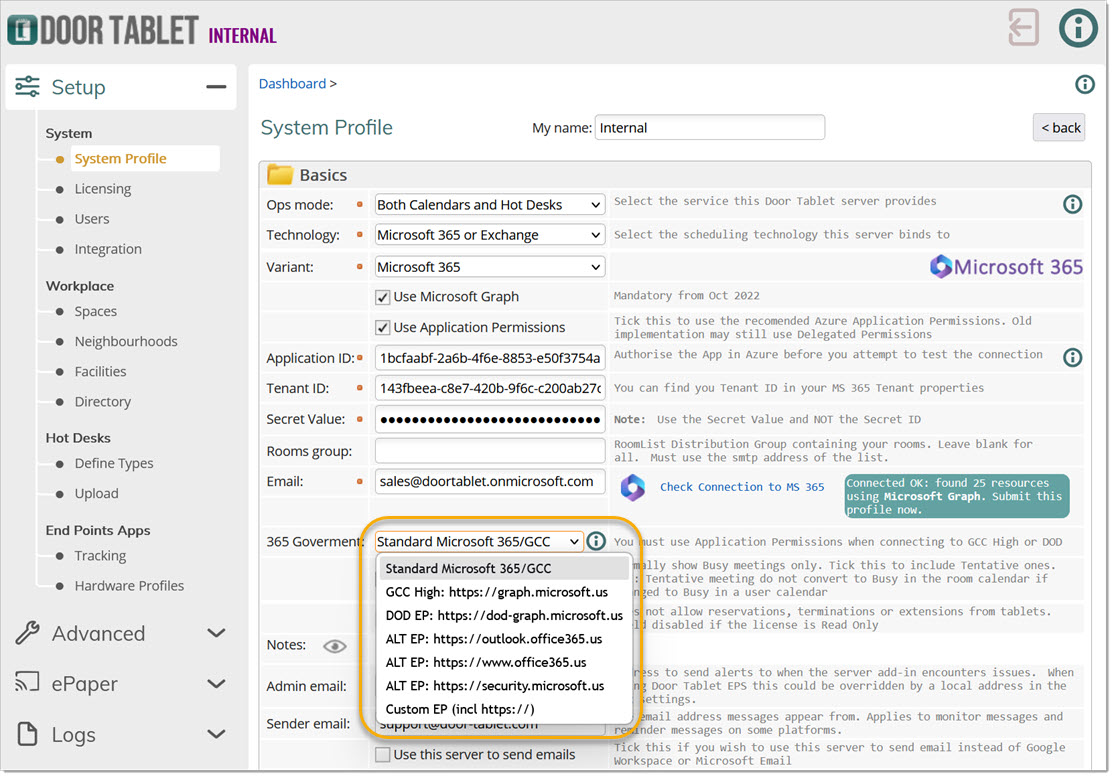The width and height of the screenshot is (1112, 776).
Task: Choose ALT EP www.office365.us option
Action: click(x=504, y=662)
